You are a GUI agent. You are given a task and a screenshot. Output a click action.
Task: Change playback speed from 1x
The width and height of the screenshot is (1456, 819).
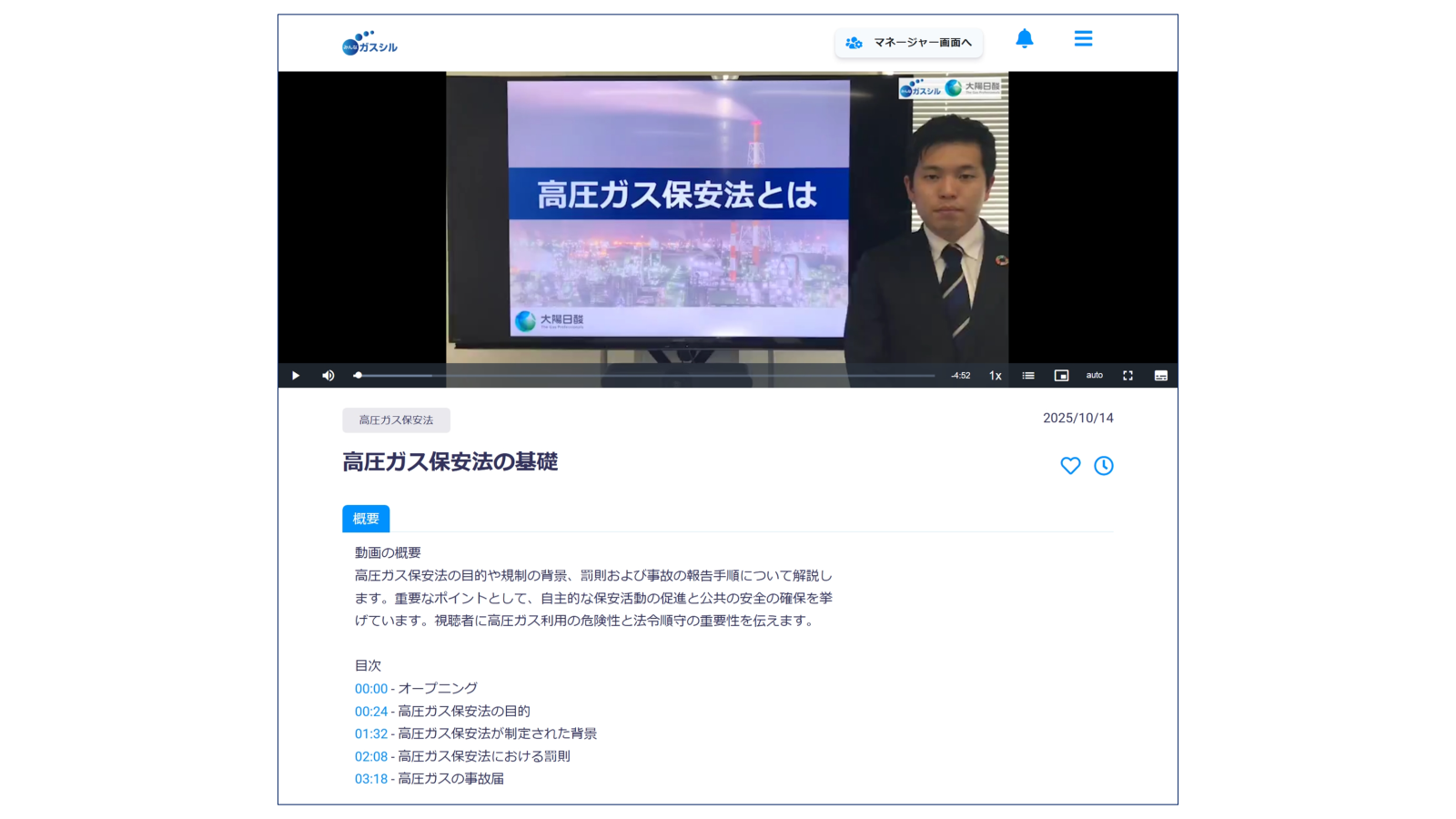(994, 375)
